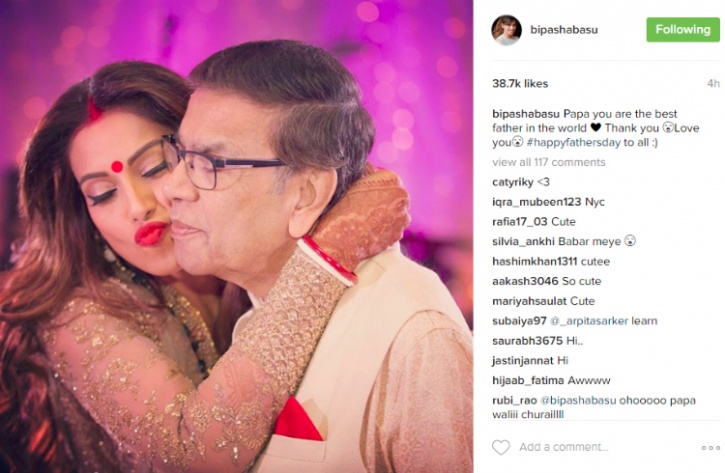Open bipashabasu username in caption
The height and width of the screenshot is (473, 725).
click(526, 114)
